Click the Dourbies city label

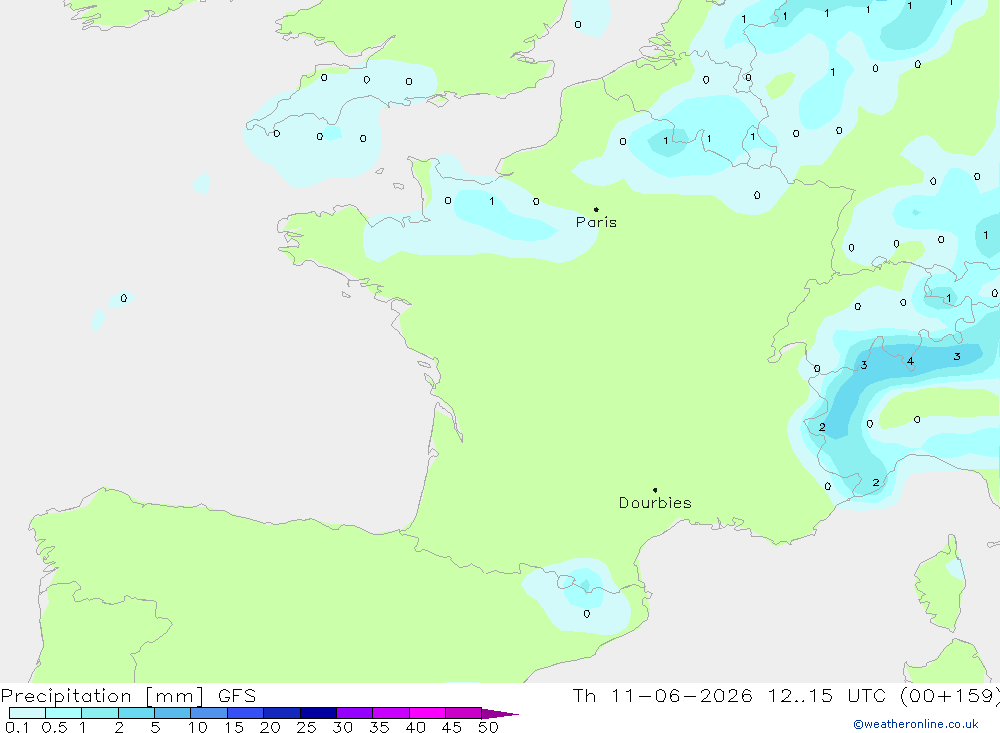655,503
